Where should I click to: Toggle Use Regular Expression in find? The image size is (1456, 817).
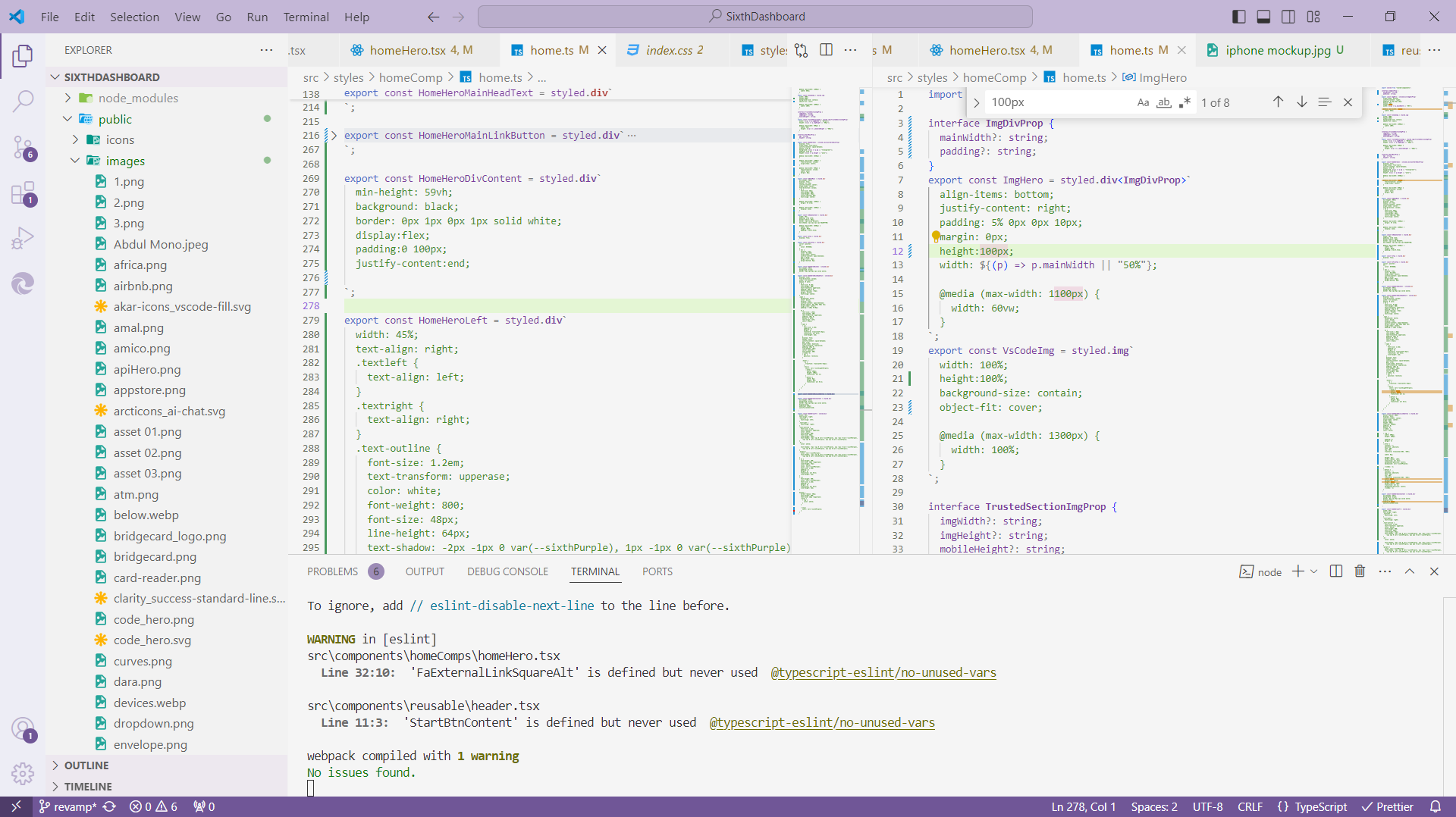(x=1185, y=102)
